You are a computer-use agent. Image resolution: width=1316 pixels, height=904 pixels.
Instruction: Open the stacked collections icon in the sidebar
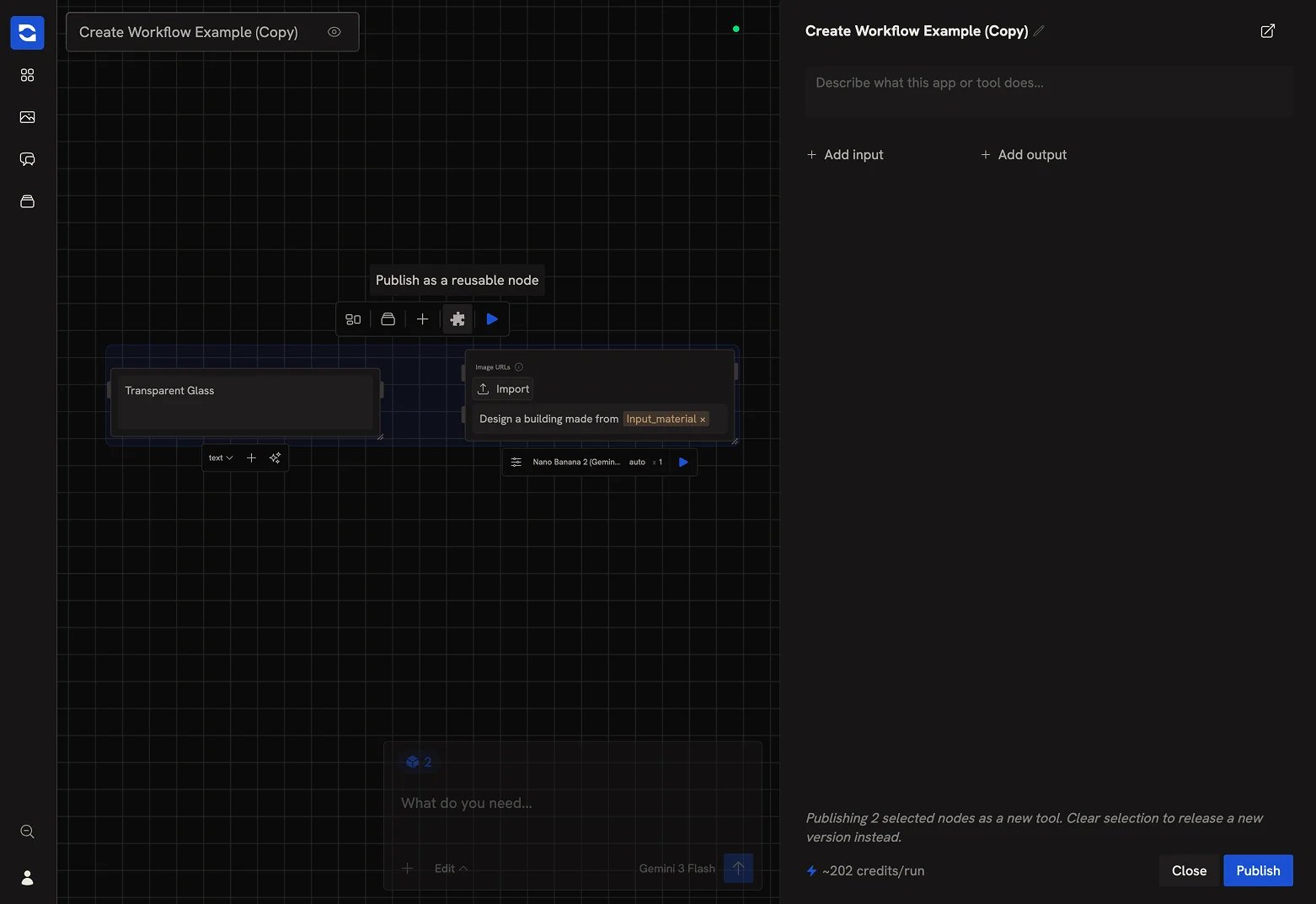click(x=27, y=201)
